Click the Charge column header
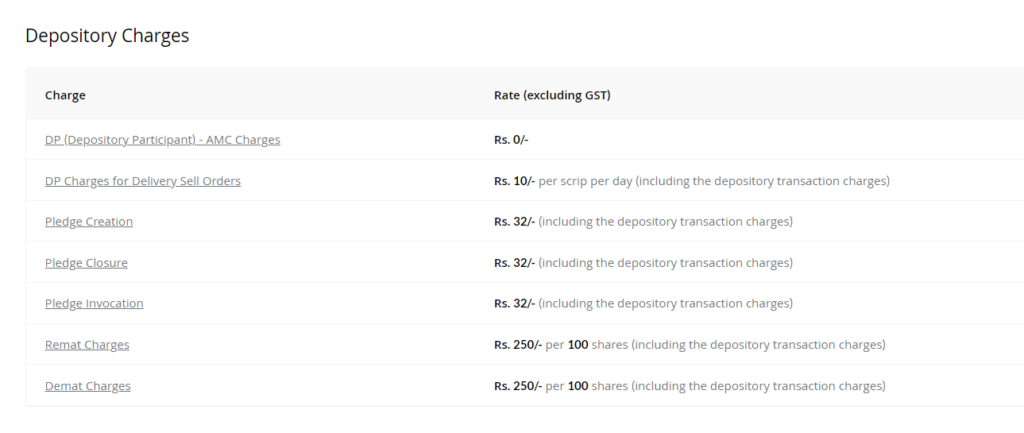Screen dimensions: 1024x433 [65, 95]
